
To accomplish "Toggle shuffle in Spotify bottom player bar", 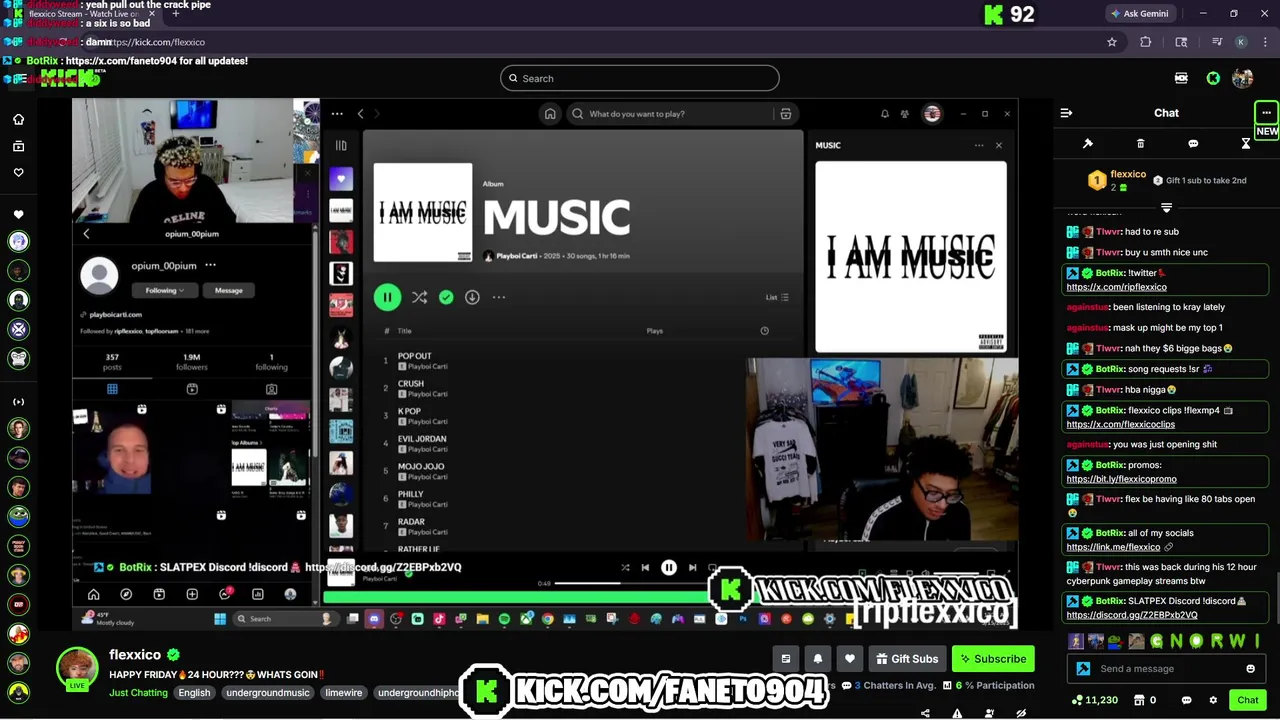I will coord(625,568).
